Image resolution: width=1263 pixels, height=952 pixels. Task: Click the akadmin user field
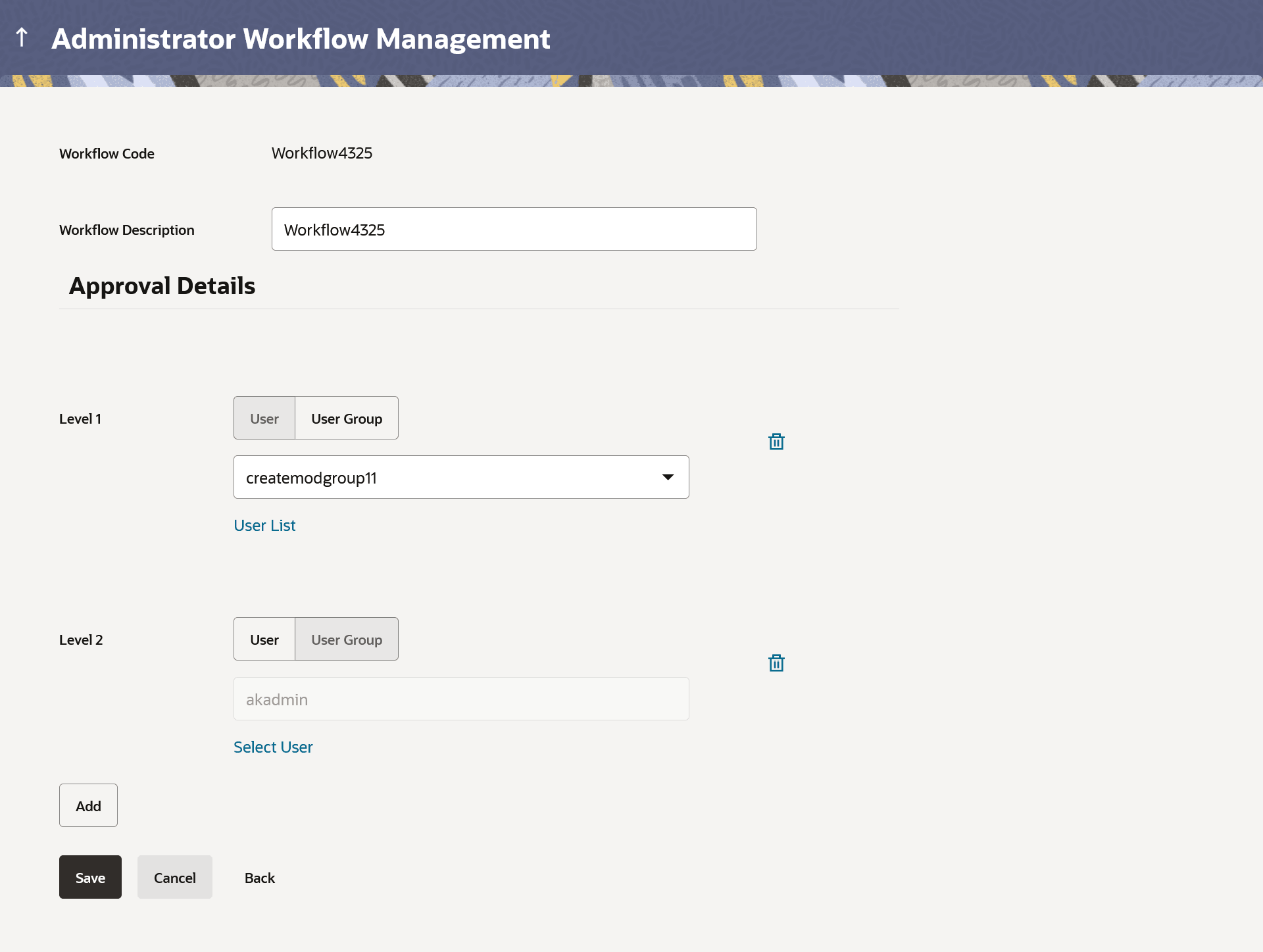[460, 699]
